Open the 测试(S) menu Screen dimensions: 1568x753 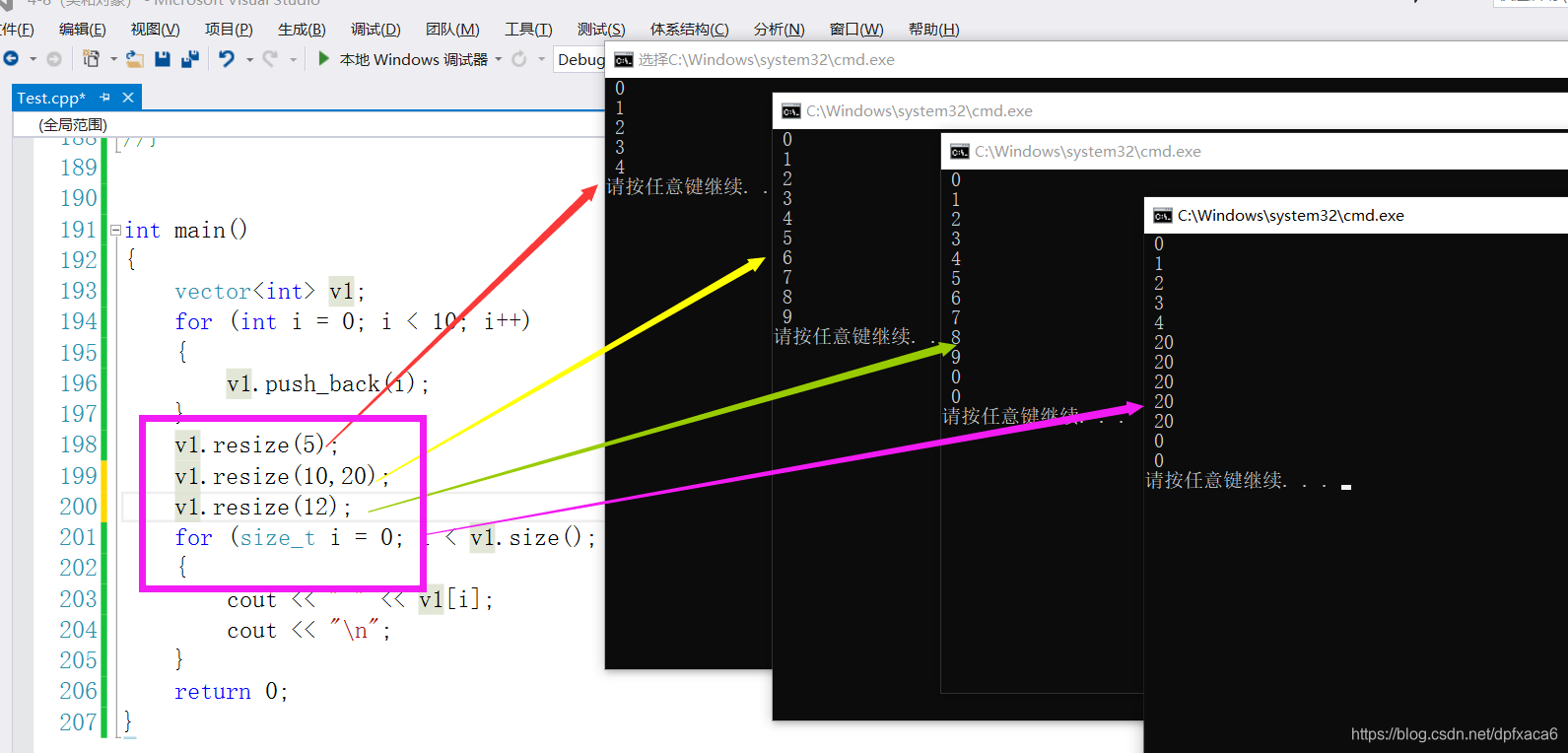[x=601, y=30]
